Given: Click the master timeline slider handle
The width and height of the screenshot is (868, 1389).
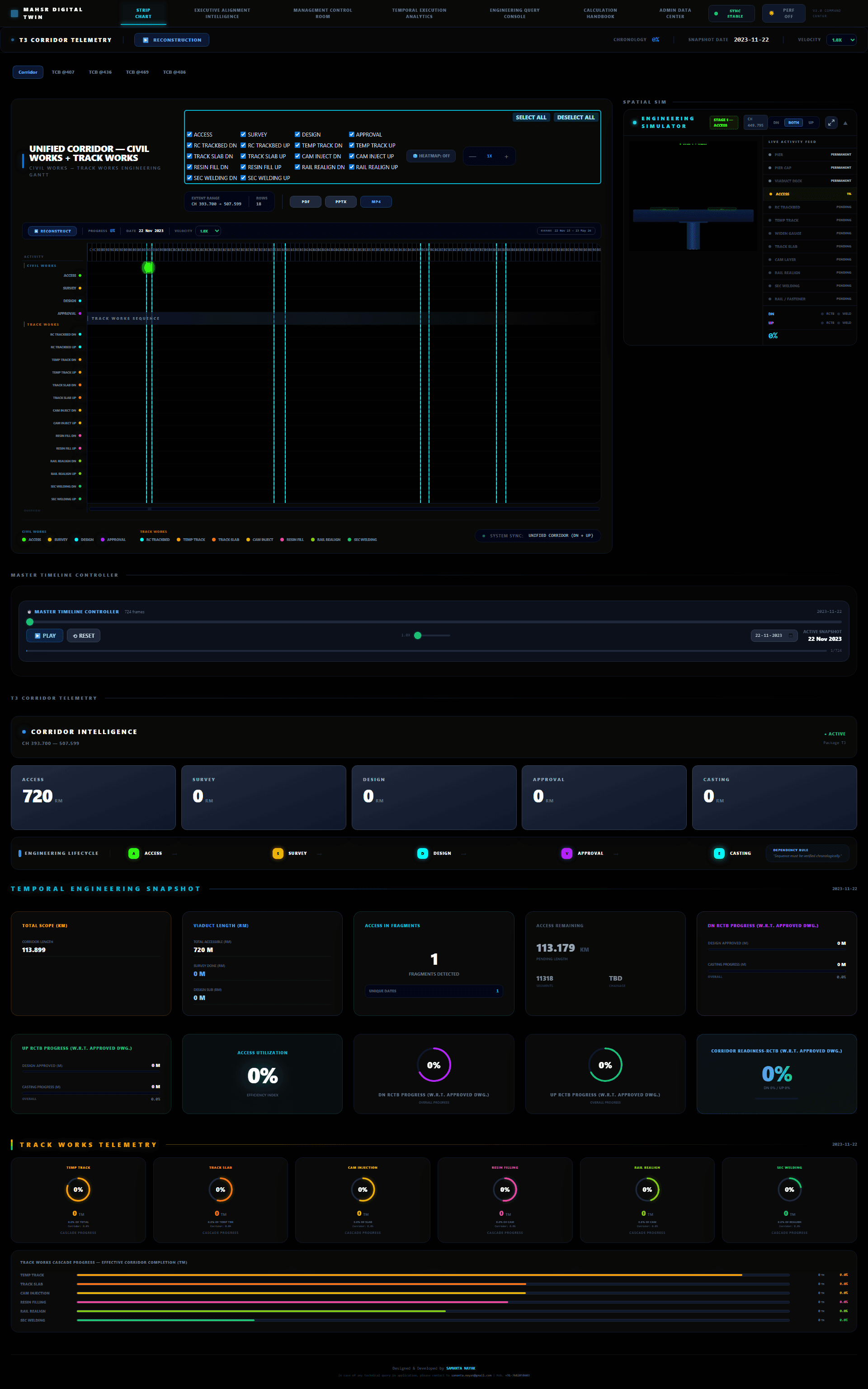Looking at the screenshot, I should (30, 622).
